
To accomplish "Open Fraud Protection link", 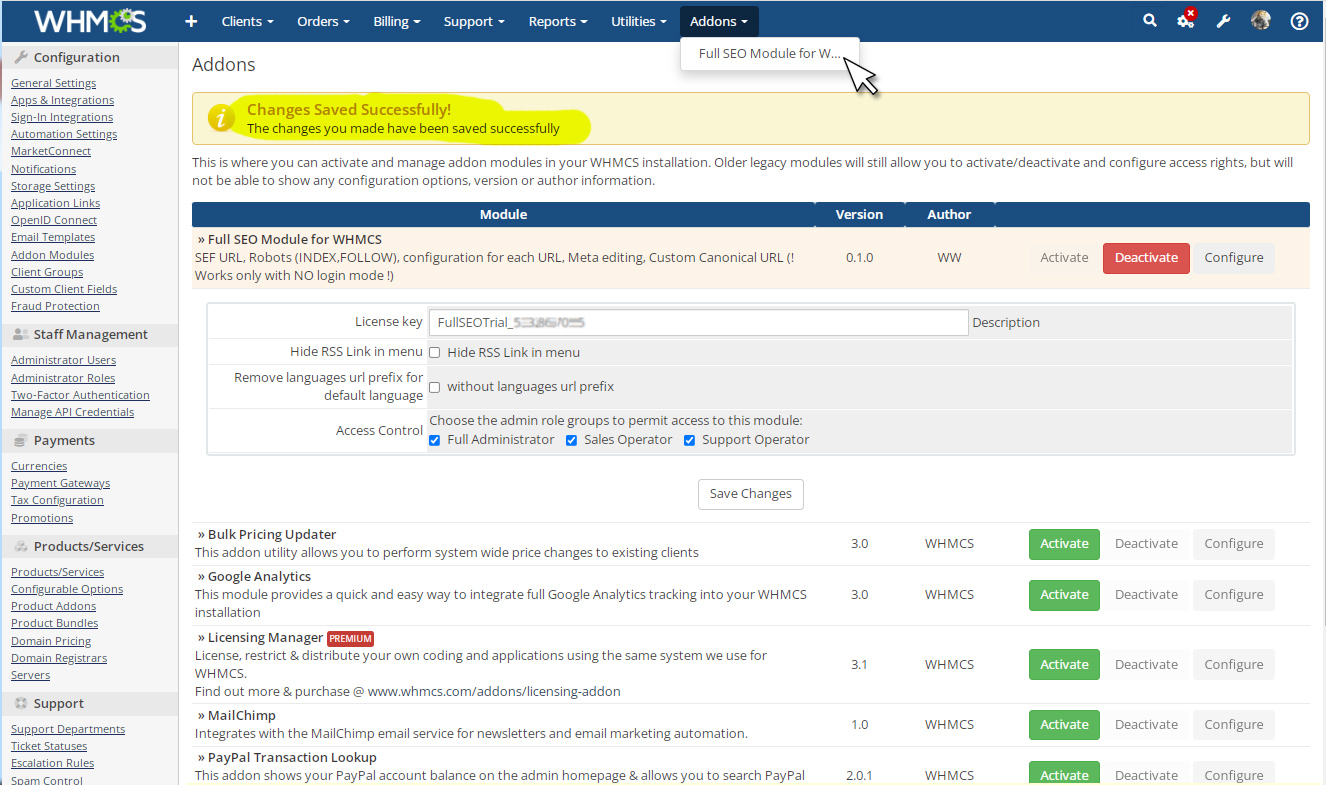I will tap(55, 306).
